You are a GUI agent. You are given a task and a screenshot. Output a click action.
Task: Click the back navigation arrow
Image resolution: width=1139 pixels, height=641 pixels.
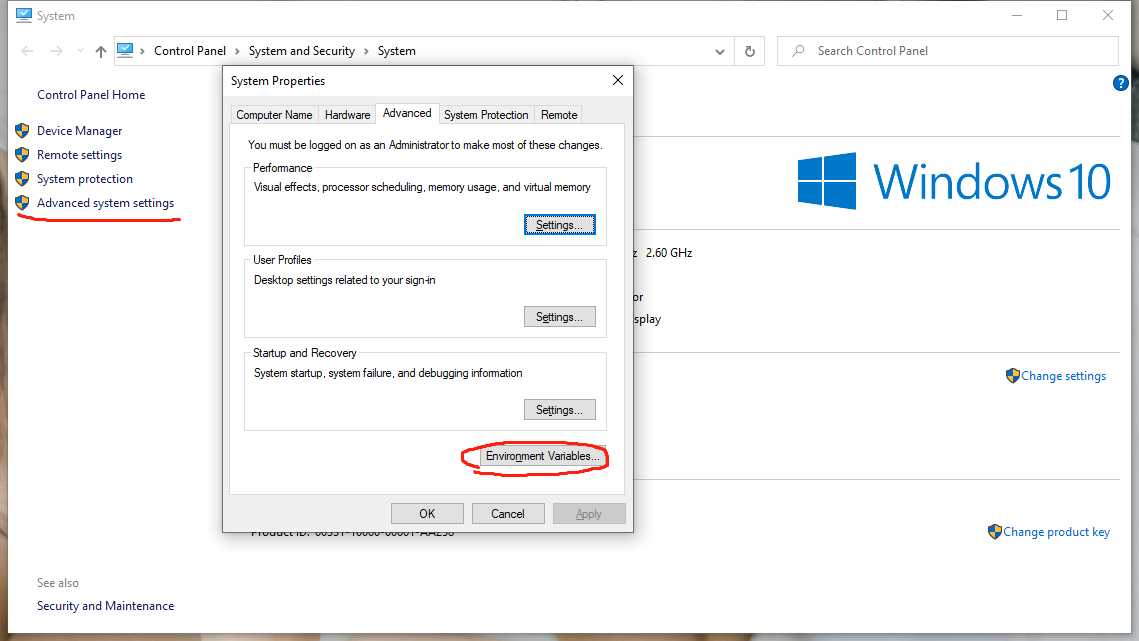pos(27,51)
